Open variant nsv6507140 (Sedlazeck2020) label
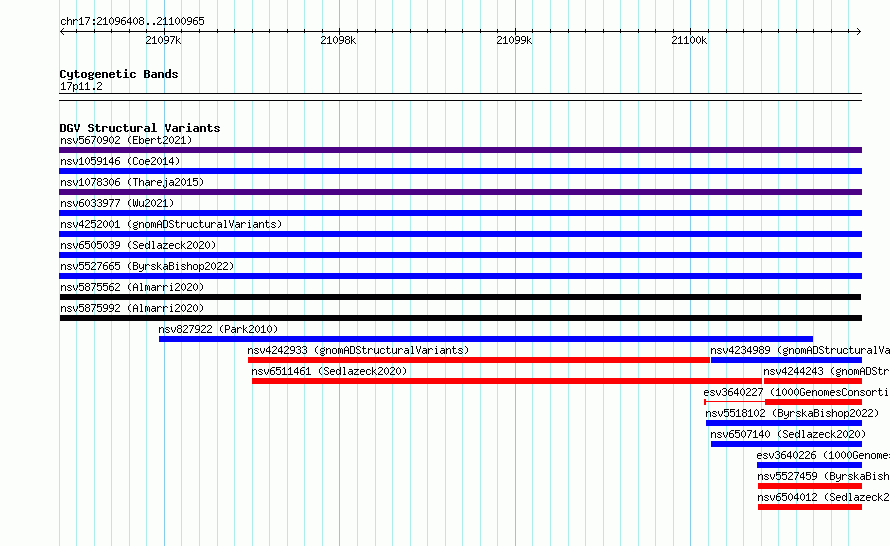 [788, 434]
